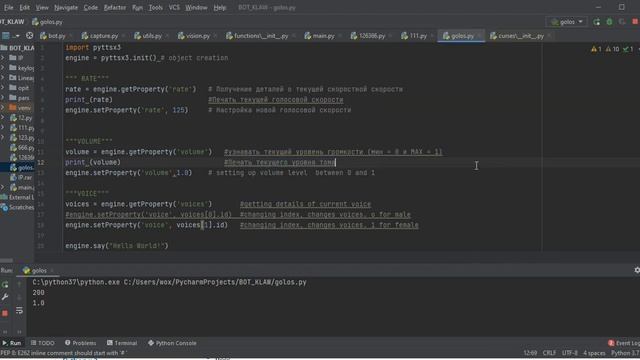Open the Edit menu
The height and width of the screenshot is (360, 640).
click(x=24, y=7)
